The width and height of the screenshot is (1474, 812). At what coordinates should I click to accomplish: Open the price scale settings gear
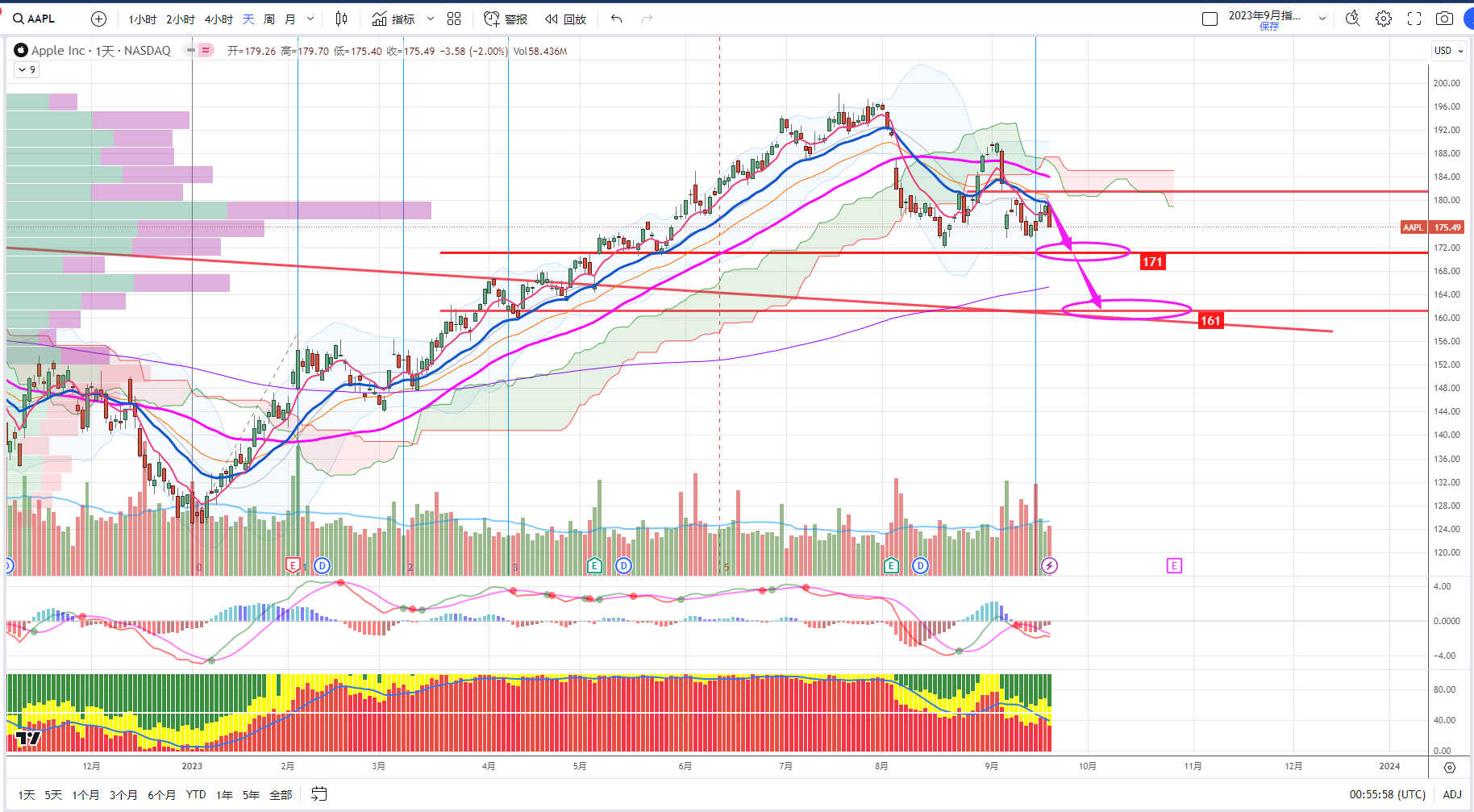(1450, 767)
